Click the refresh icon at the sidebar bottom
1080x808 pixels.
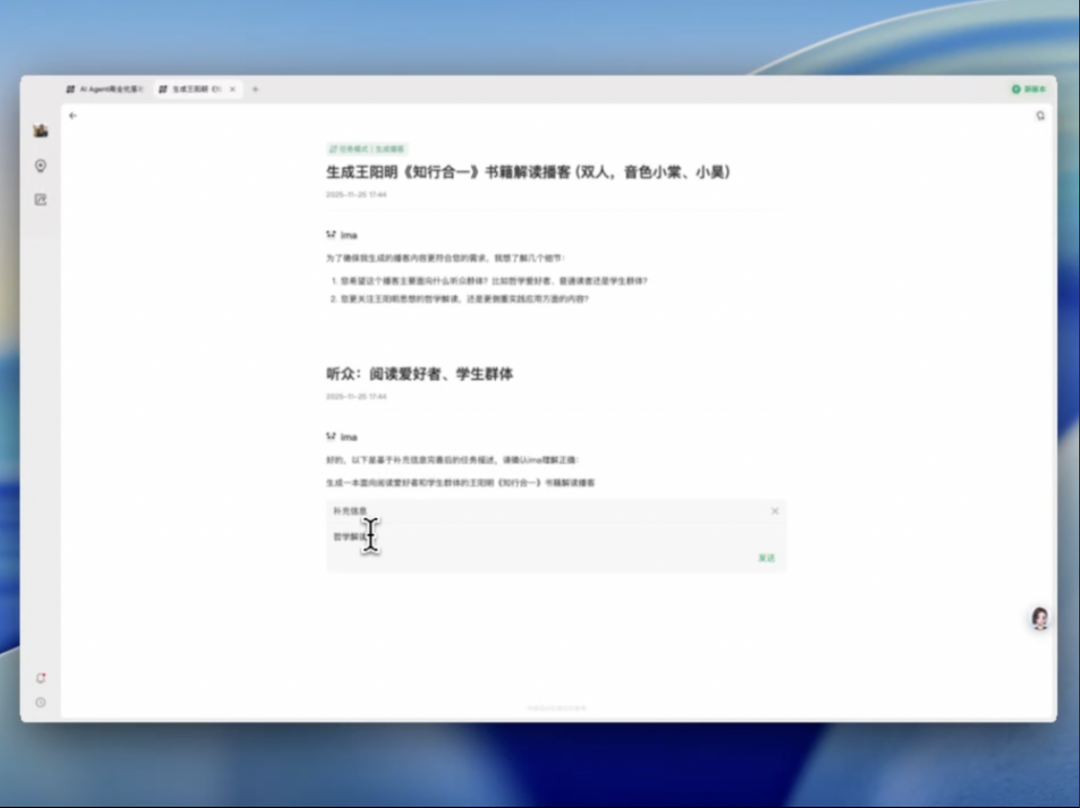[x=40, y=677]
